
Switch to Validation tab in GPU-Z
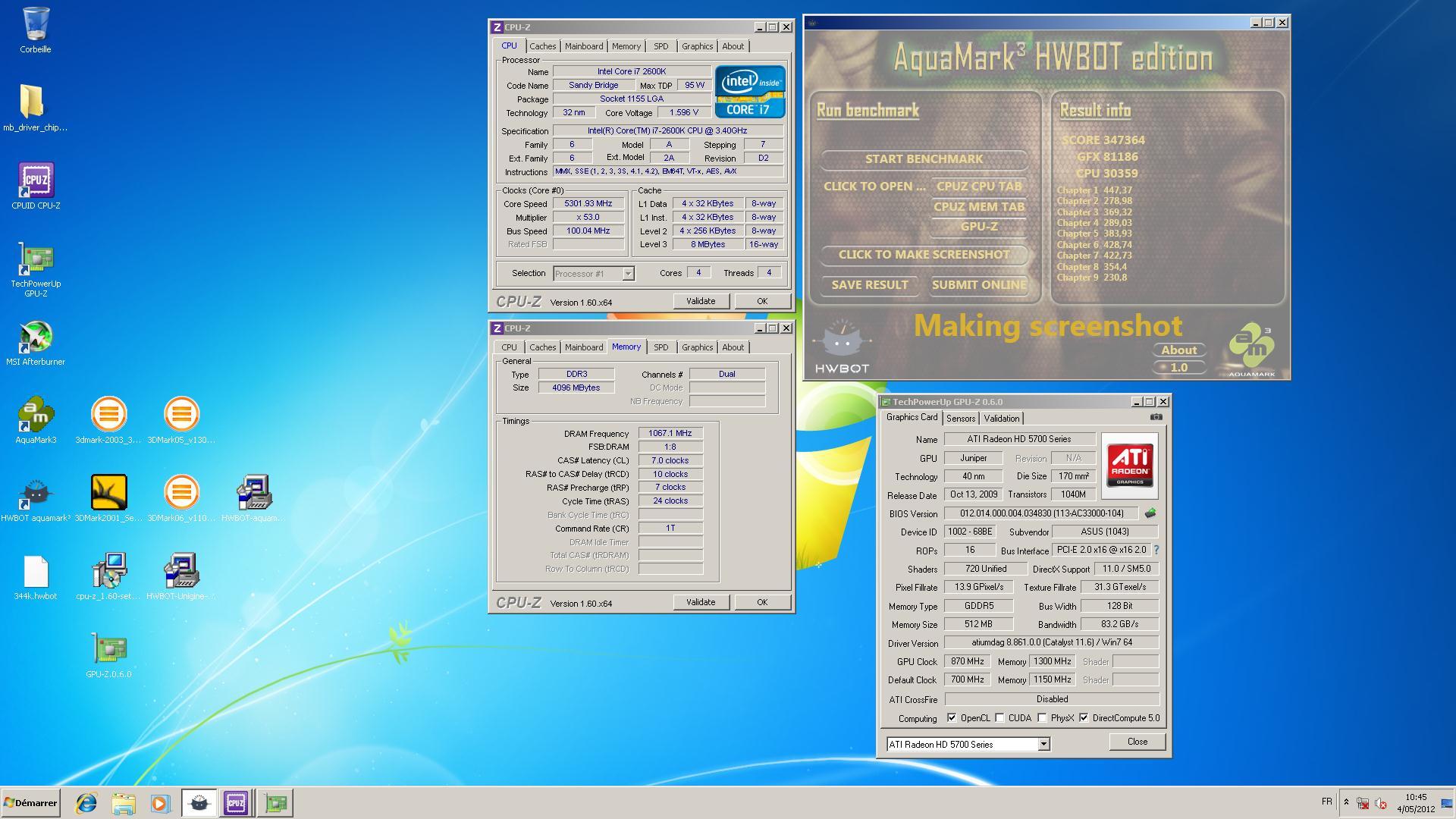1001,419
